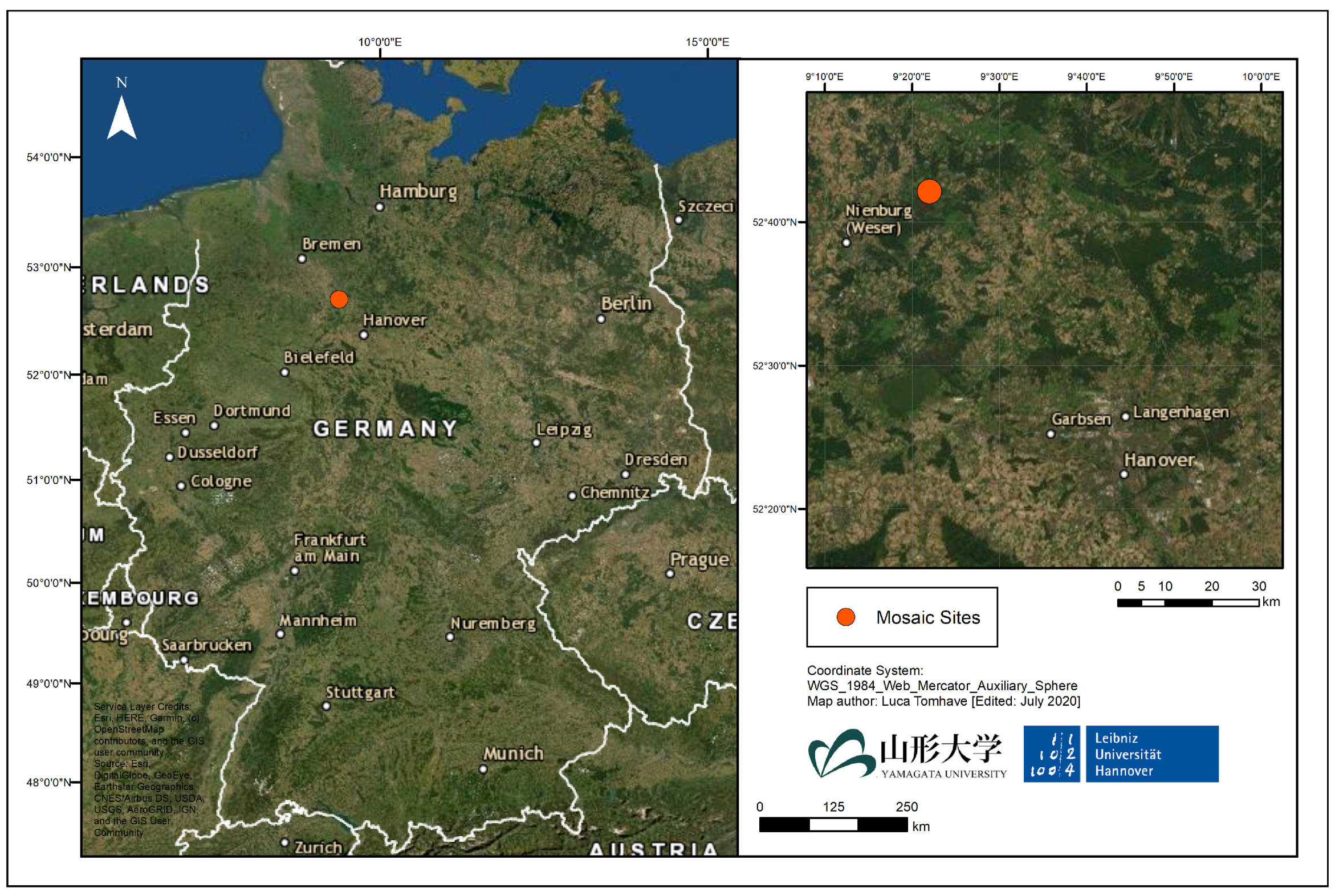This screenshot has height=896, width=1339.
Task: Click the Hanover label on inset map
Action: click(x=1159, y=460)
